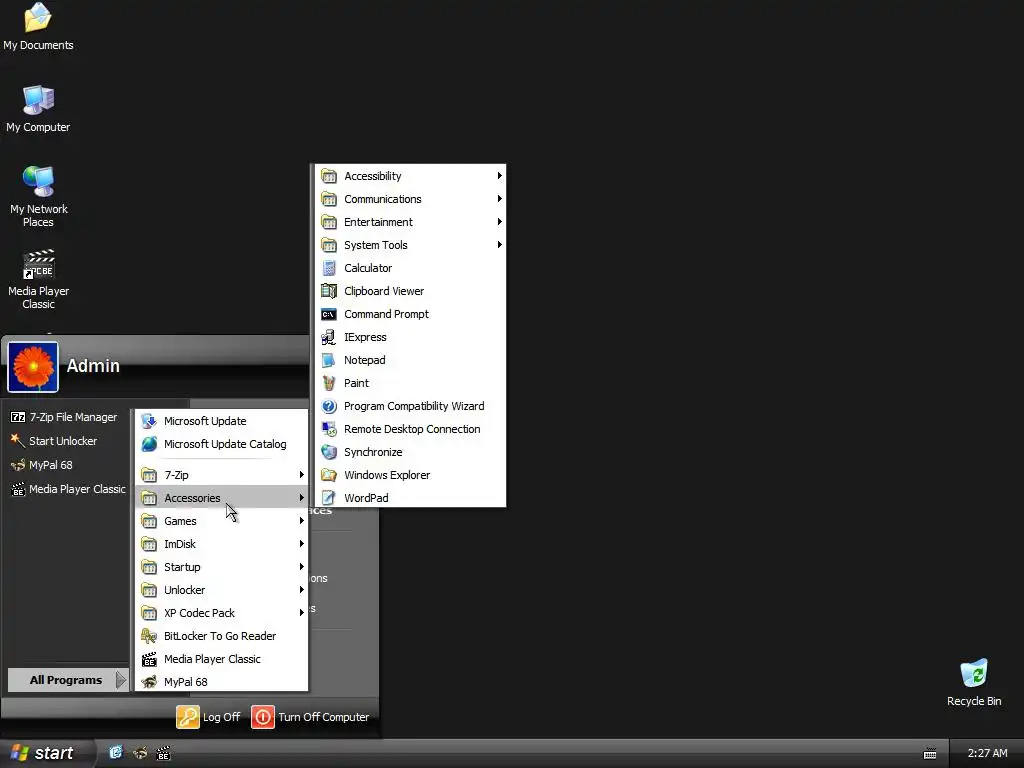Click the Log Off button
The height and width of the screenshot is (768, 1024).
pos(208,717)
